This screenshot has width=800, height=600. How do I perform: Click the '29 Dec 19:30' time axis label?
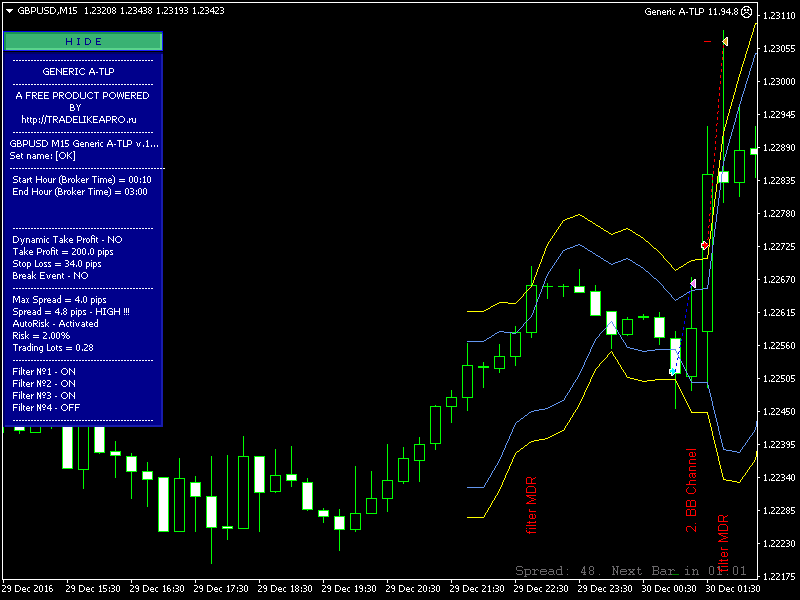pyautogui.click(x=348, y=588)
